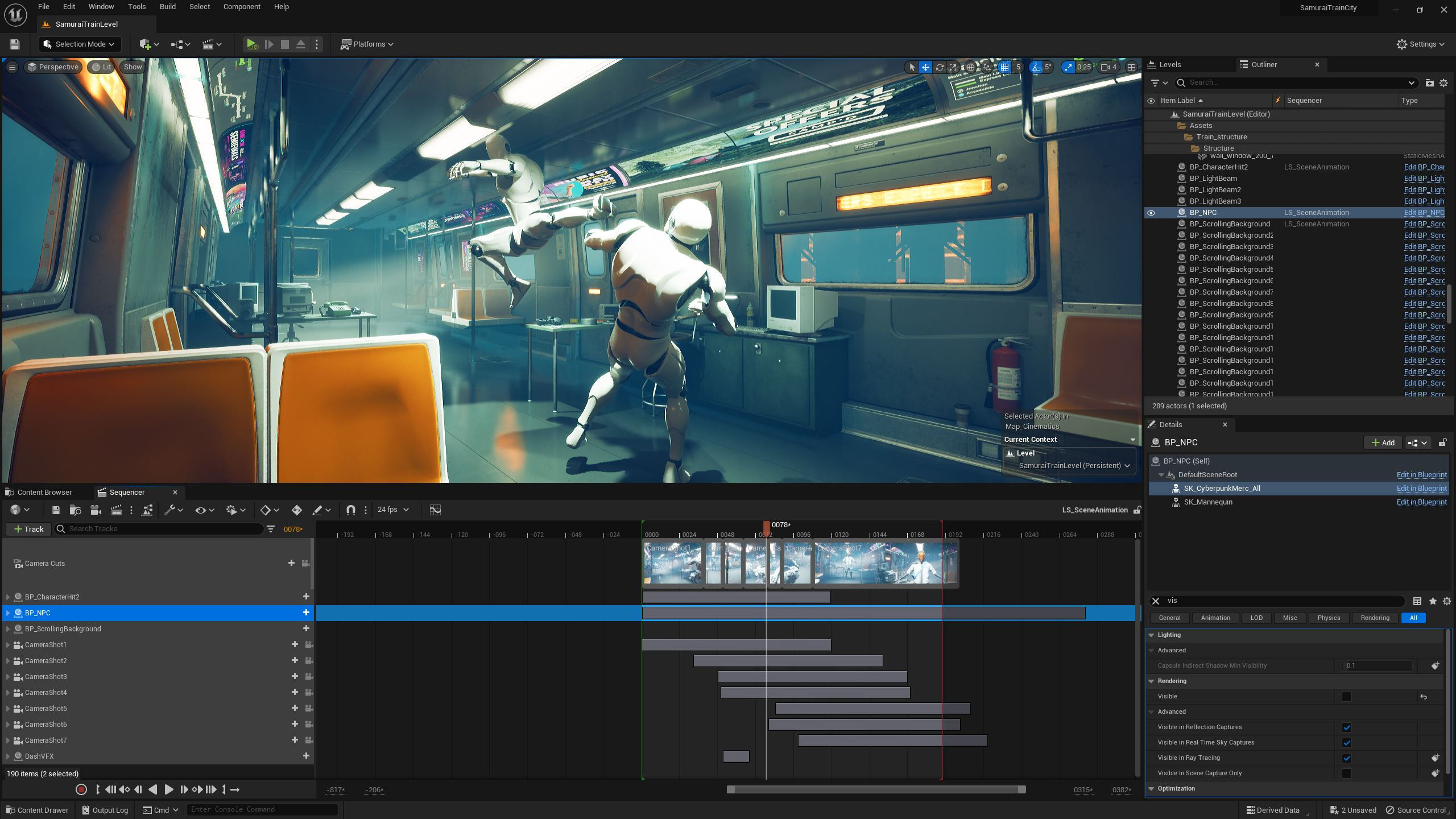
Task: Open the Window menu
Action: point(101,6)
